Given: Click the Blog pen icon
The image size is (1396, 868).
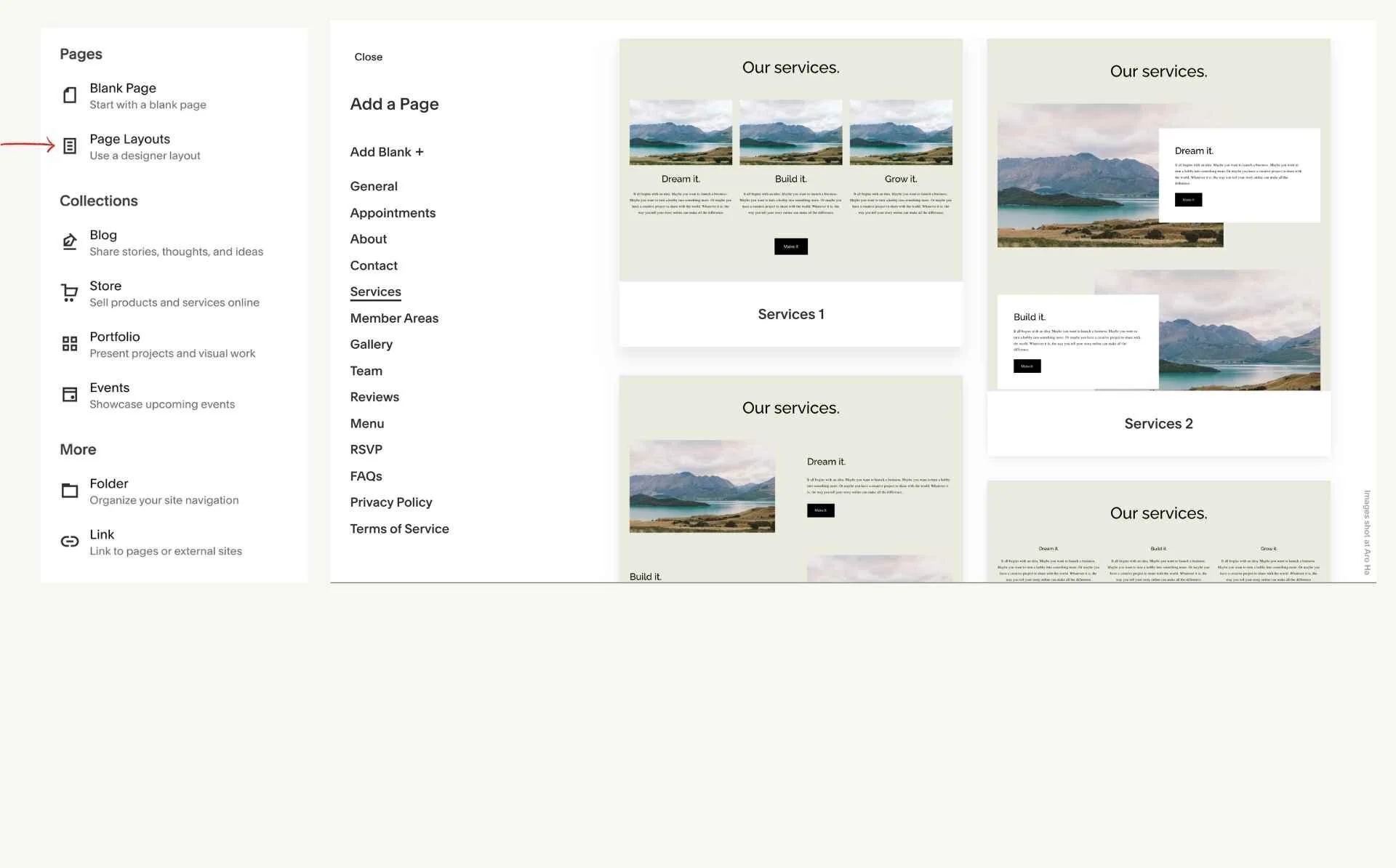Looking at the screenshot, I should click(x=70, y=242).
